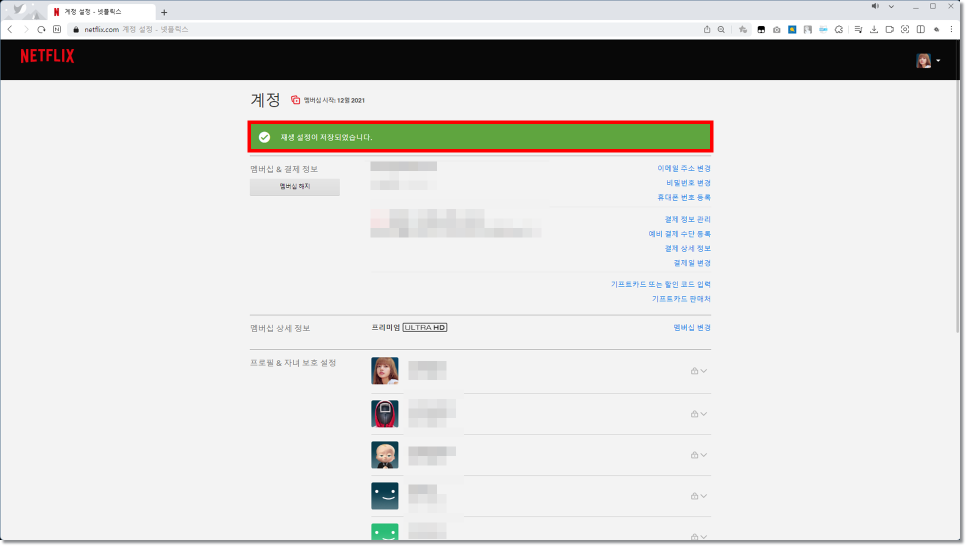Open 비밀번호 변경 link

point(688,183)
